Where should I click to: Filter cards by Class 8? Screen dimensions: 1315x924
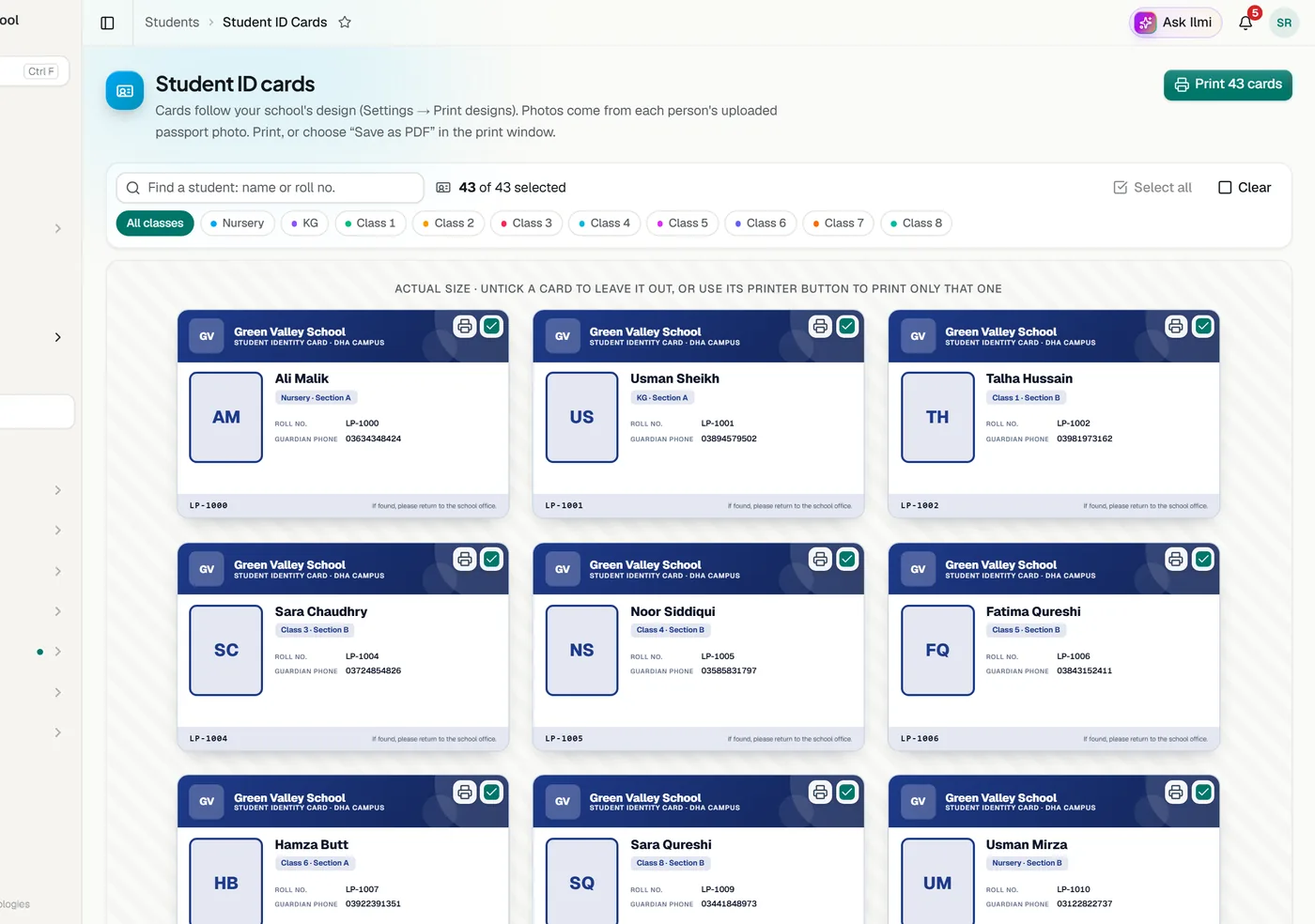click(x=916, y=223)
